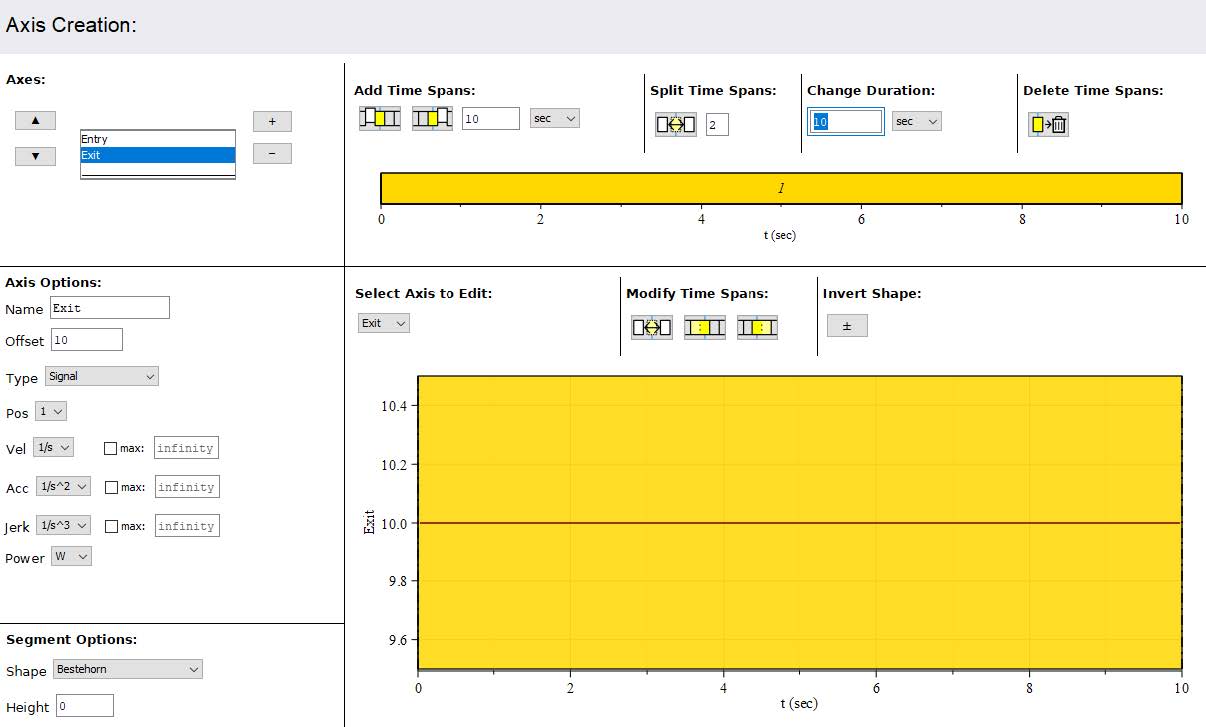Click the Axis Options Name input field
Viewport: 1206px width, 727px height.
tap(110, 308)
